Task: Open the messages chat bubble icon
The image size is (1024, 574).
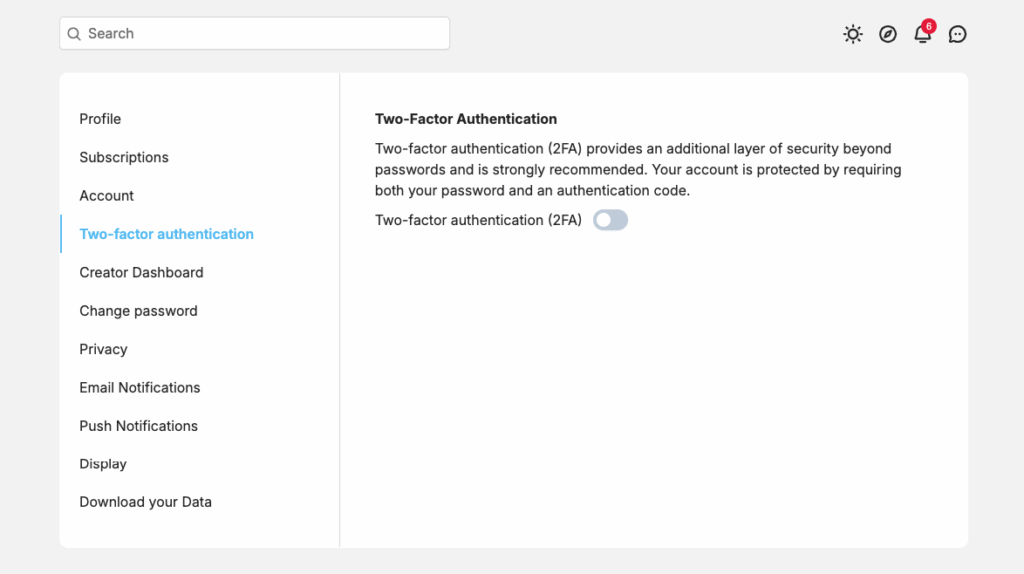Action: coord(957,34)
